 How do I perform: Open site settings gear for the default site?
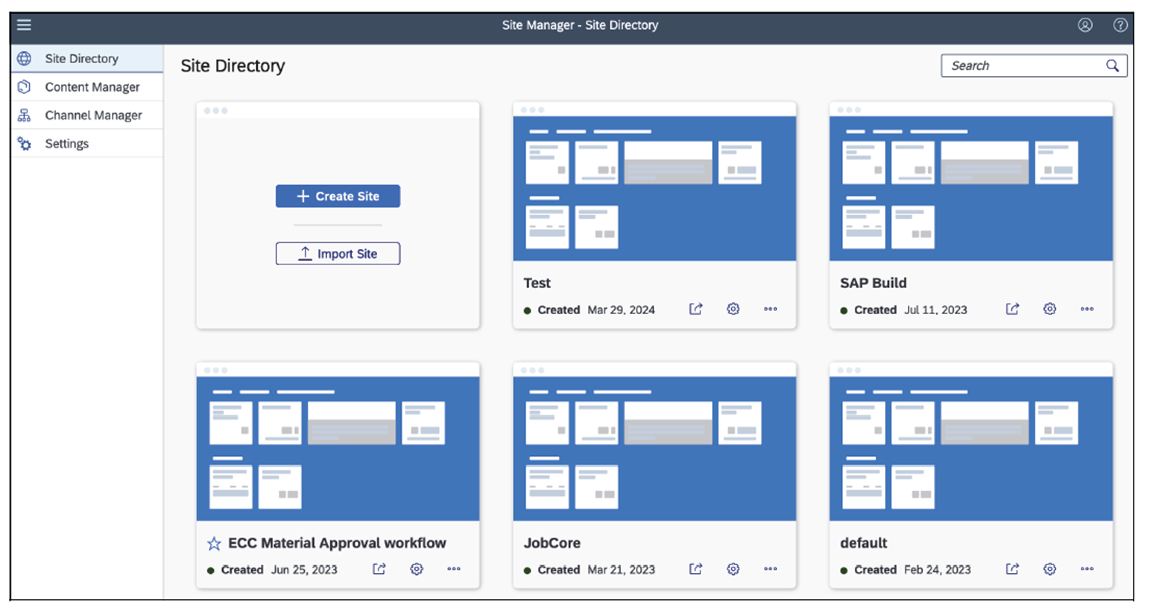[x=1049, y=569]
